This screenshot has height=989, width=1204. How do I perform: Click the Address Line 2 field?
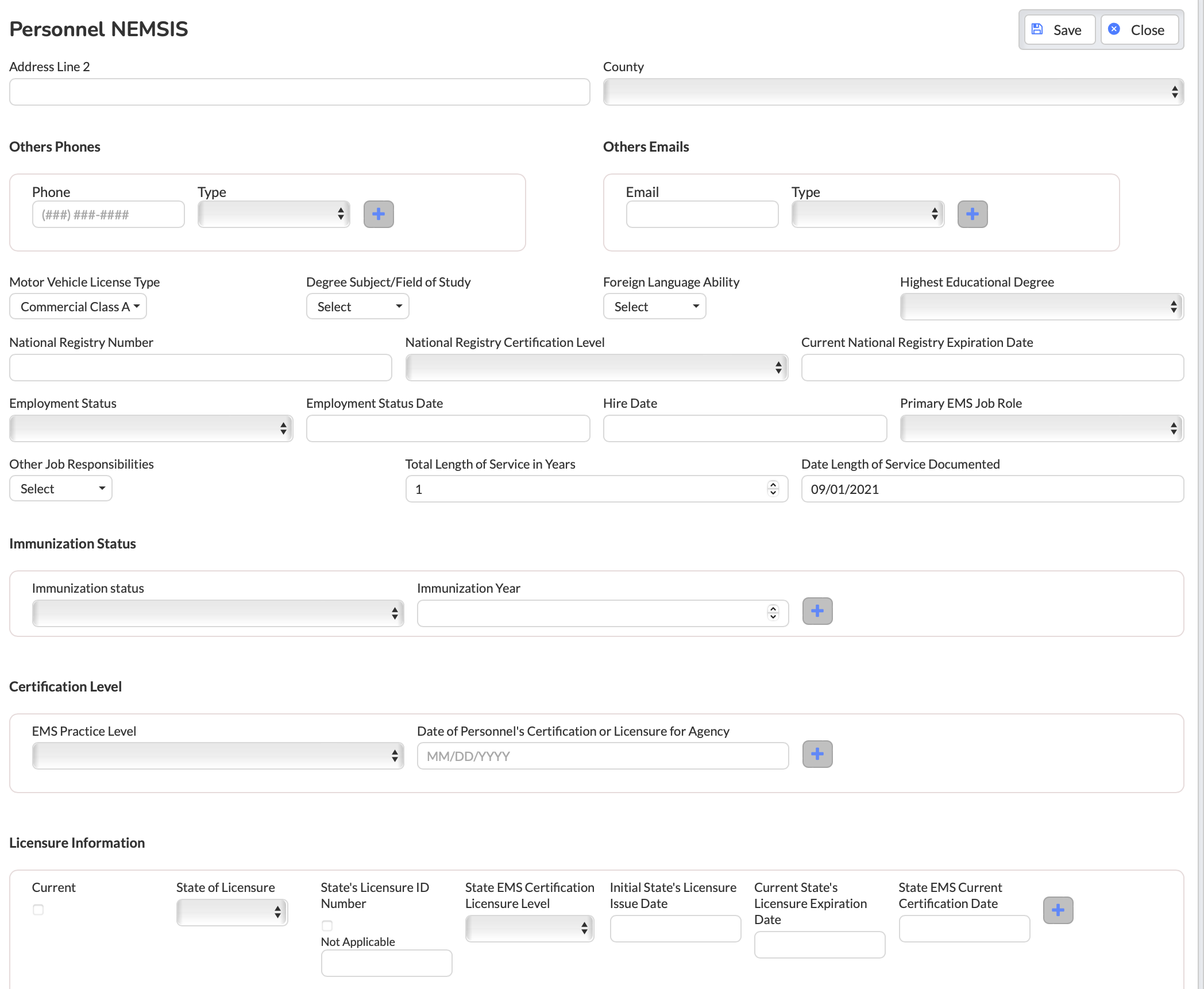(300, 92)
